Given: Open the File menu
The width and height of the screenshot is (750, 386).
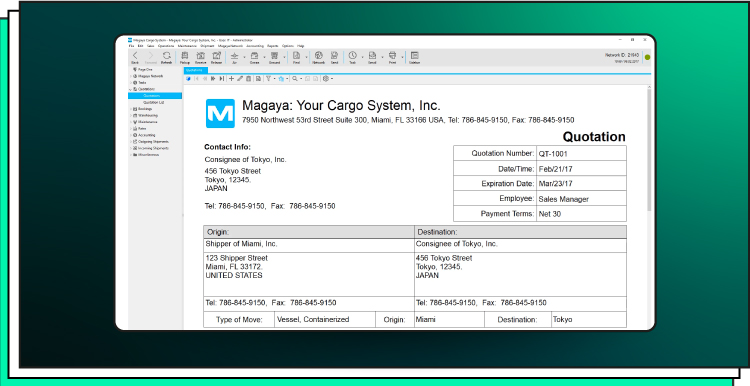Looking at the screenshot, I should 131,46.
